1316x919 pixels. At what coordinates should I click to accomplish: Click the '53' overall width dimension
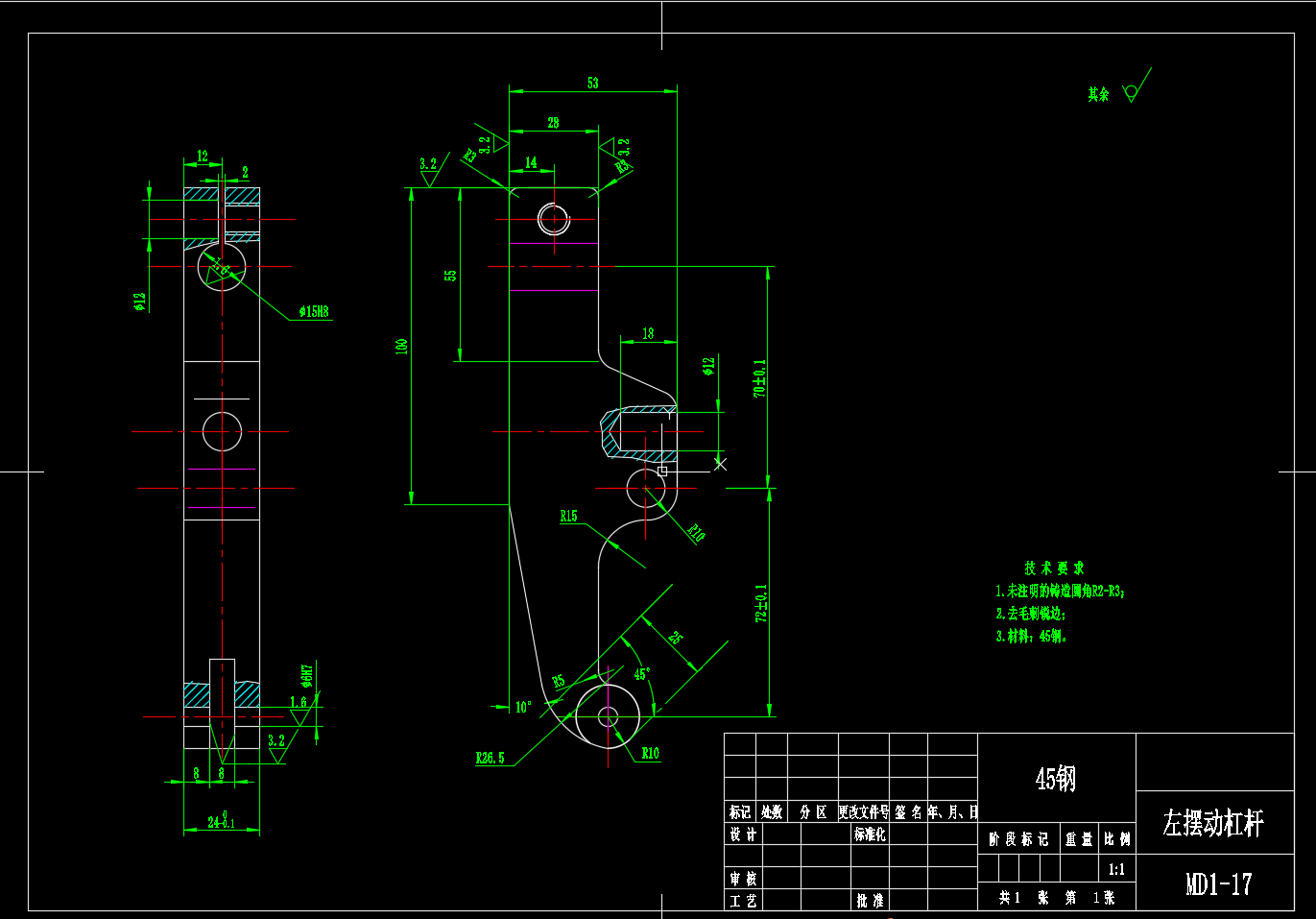click(x=593, y=84)
